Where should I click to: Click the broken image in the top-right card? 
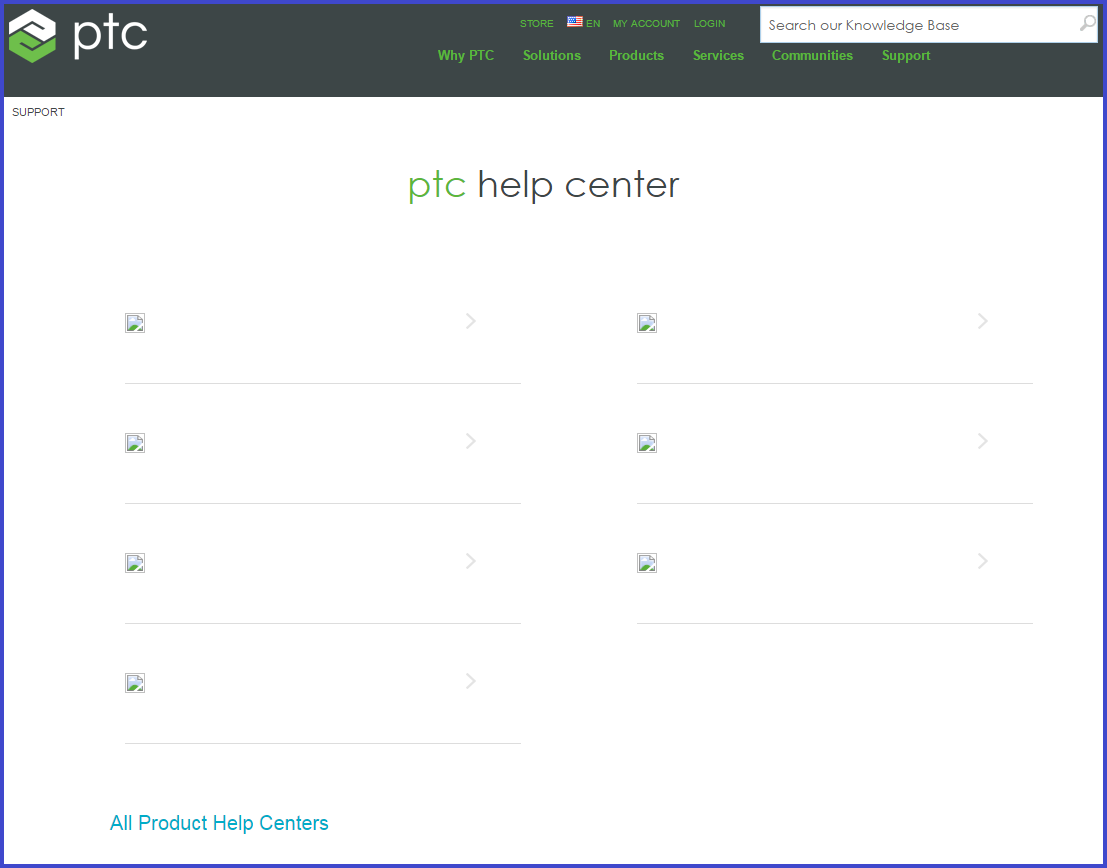[x=647, y=323]
